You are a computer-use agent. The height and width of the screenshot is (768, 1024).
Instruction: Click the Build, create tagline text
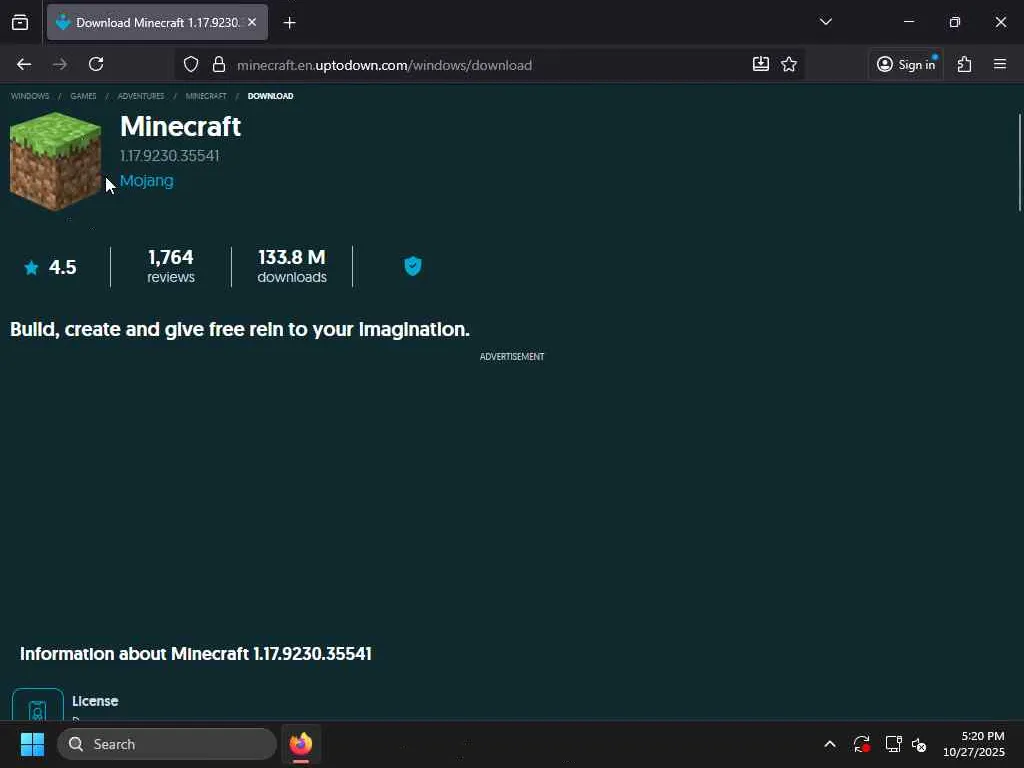(x=240, y=329)
